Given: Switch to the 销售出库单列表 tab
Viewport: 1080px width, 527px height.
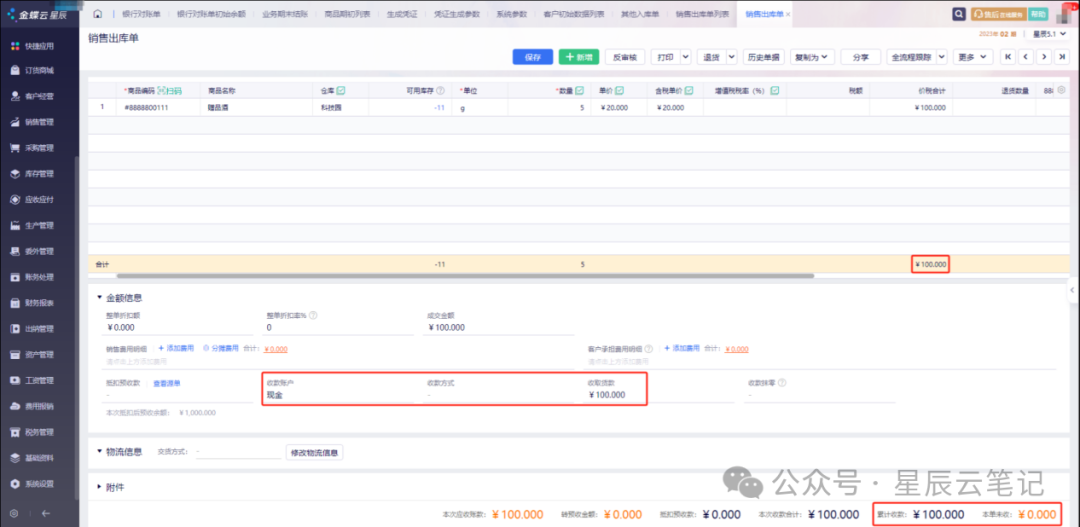Looking at the screenshot, I should (x=702, y=14).
